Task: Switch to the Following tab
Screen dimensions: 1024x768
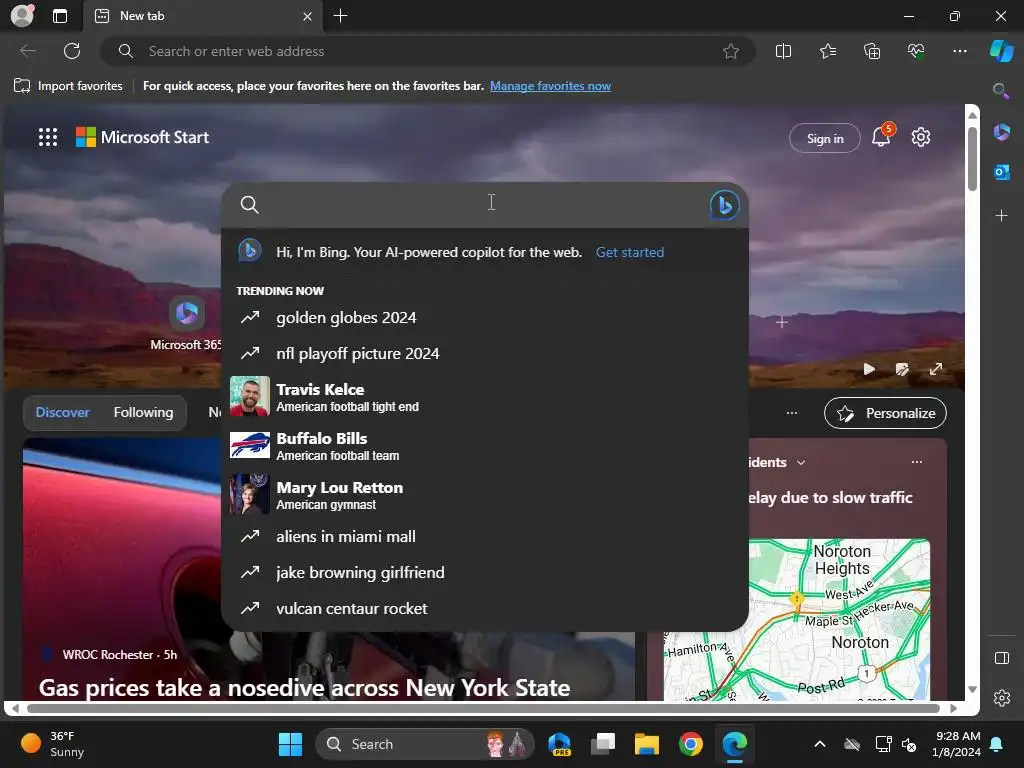Action: point(143,412)
